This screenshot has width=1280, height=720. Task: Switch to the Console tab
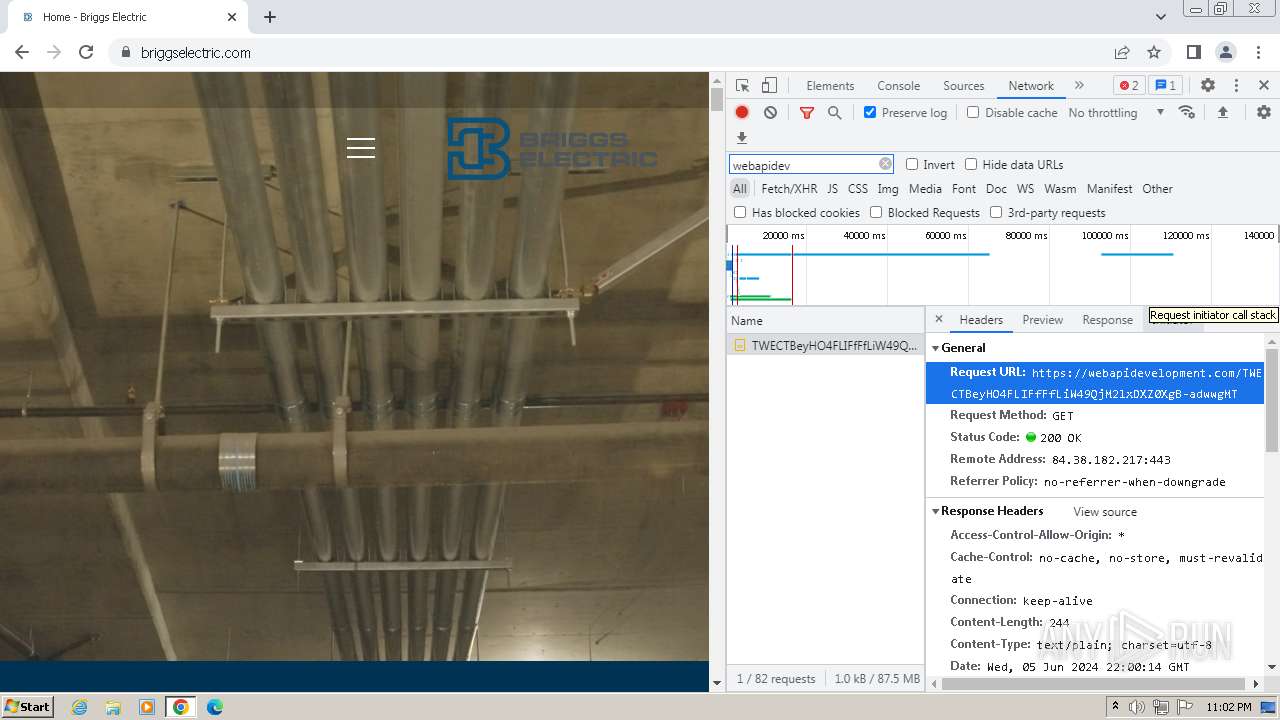(898, 86)
